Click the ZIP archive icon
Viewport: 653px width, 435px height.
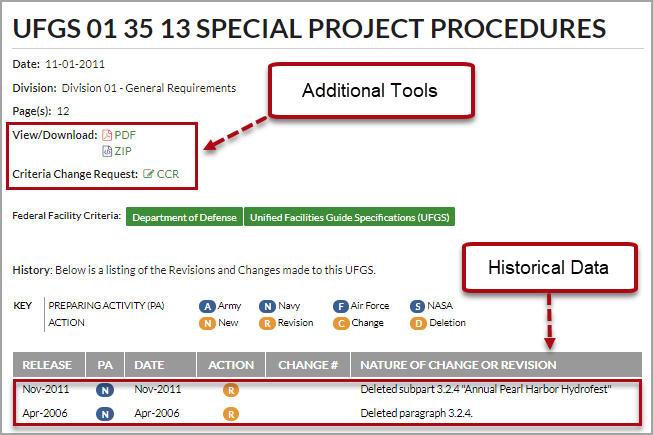107,151
